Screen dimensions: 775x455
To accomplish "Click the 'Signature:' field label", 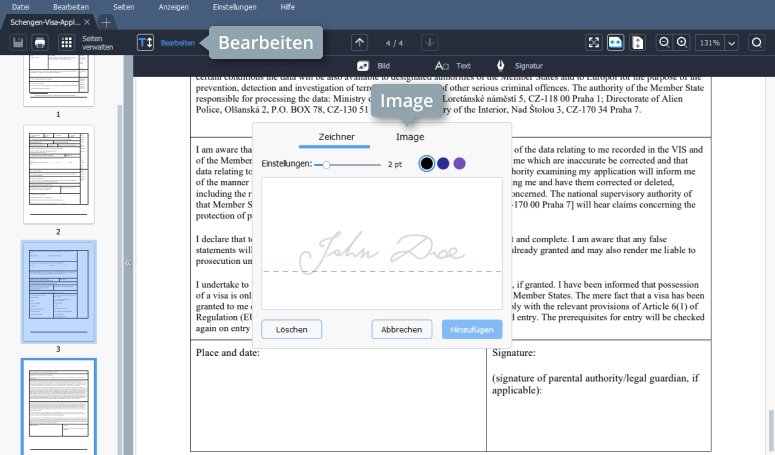I will click(x=514, y=353).
